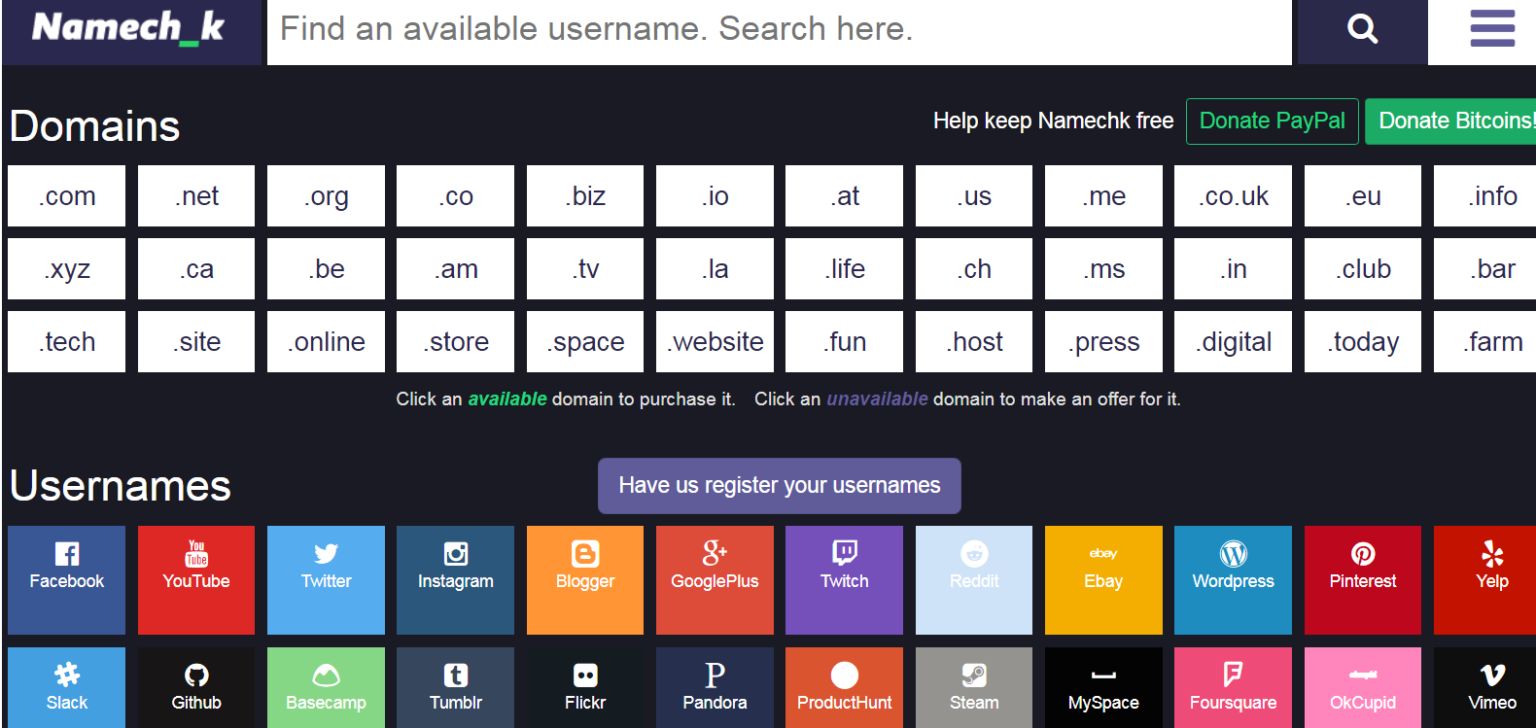Click the Blogger tile

click(x=585, y=580)
